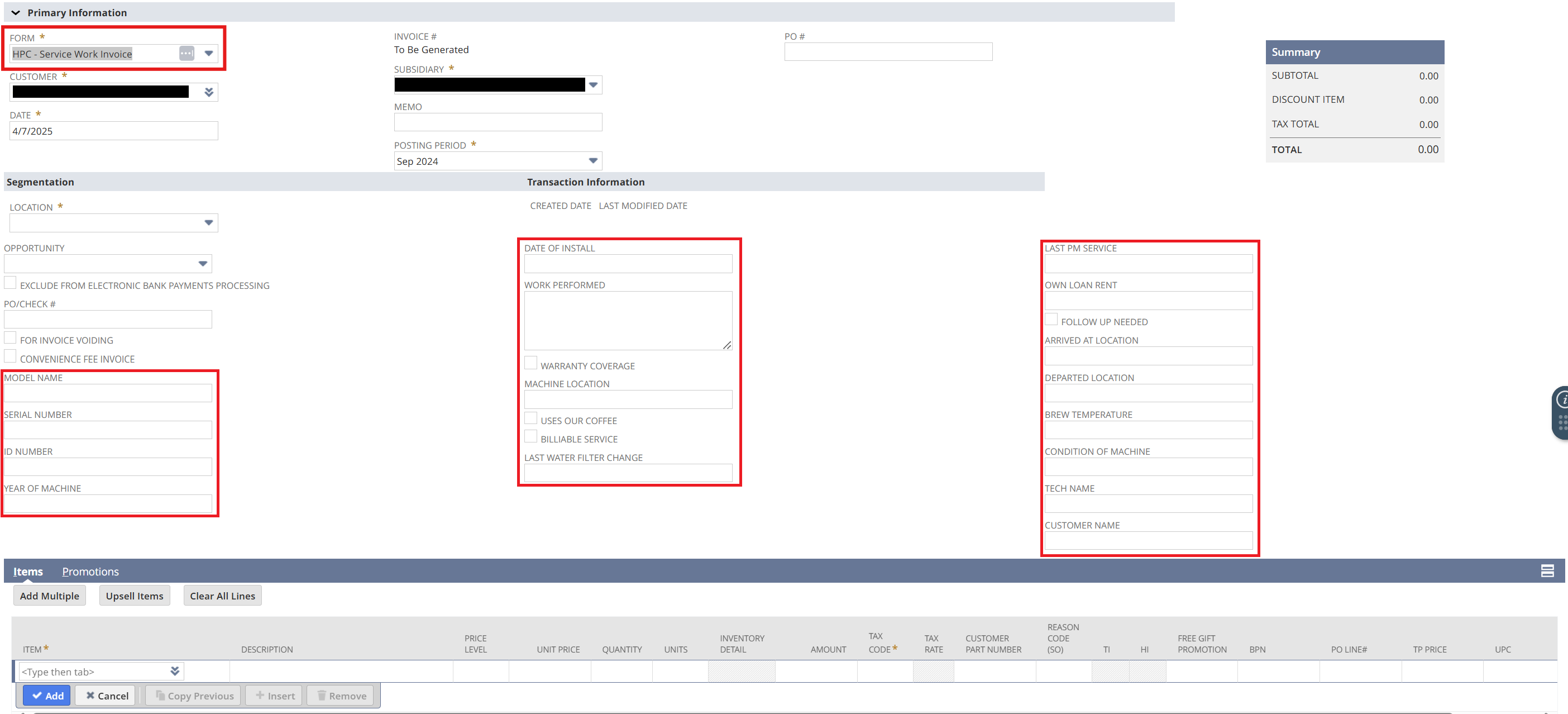1568x714 pixels.
Task: Click the Last Water Filter Change field
Action: point(628,473)
